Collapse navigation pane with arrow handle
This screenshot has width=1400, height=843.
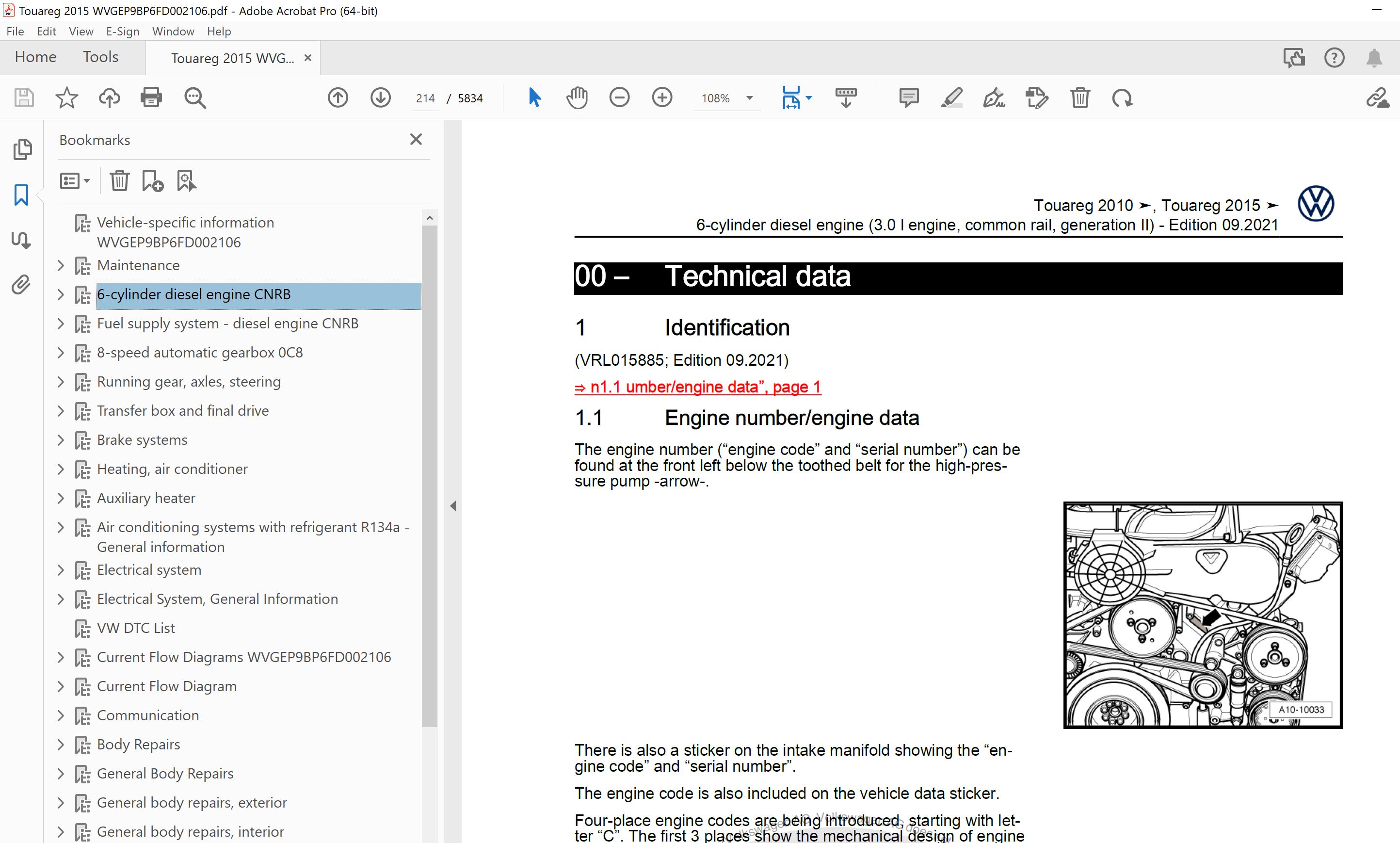pos(452,505)
